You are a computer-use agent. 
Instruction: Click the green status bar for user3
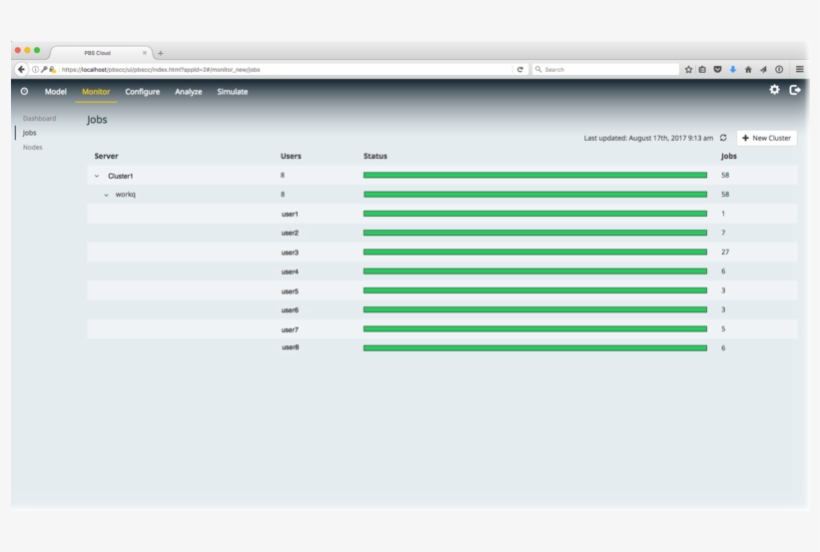tap(534, 252)
